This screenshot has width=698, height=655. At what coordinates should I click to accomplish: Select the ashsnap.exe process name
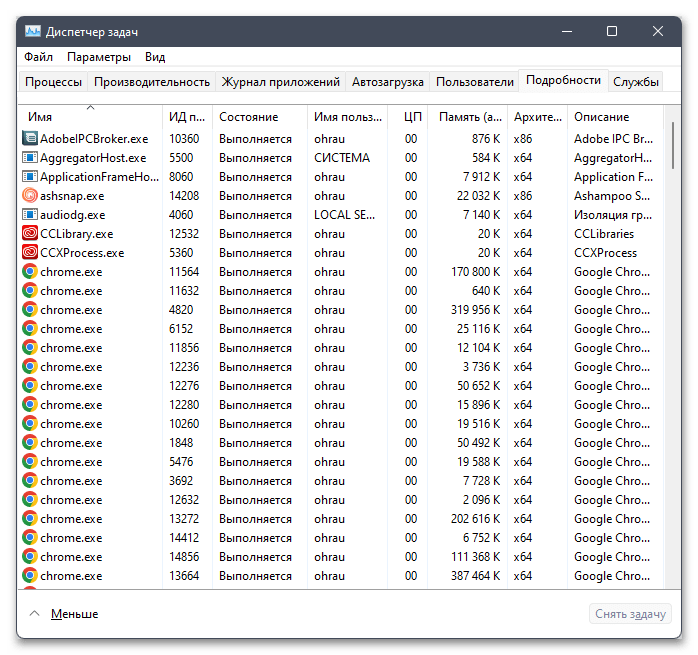click(72, 196)
